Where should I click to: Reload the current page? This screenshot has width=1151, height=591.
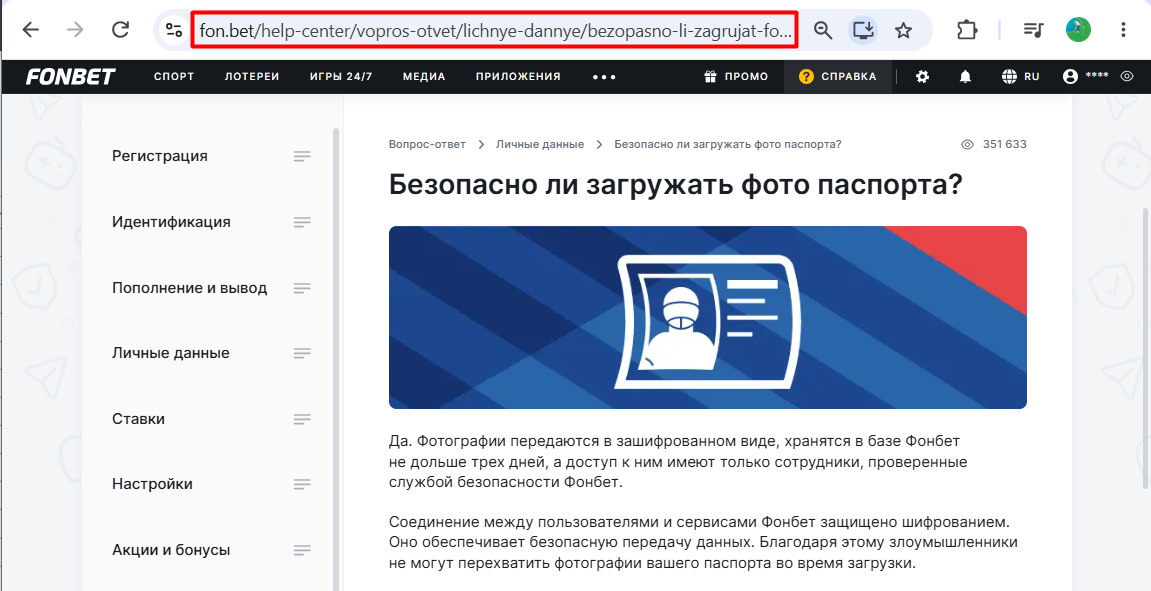[x=120, y=30]
